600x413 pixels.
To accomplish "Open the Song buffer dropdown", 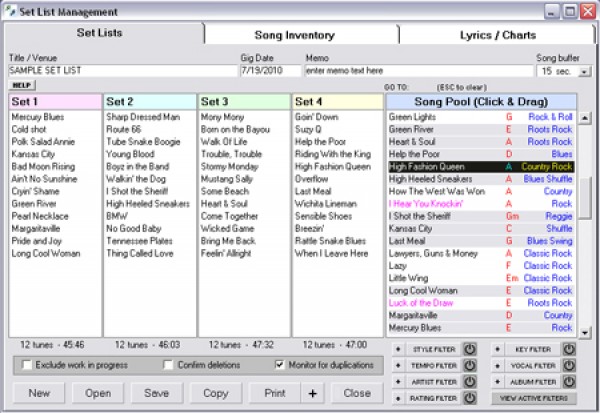I will click(584, 72).
